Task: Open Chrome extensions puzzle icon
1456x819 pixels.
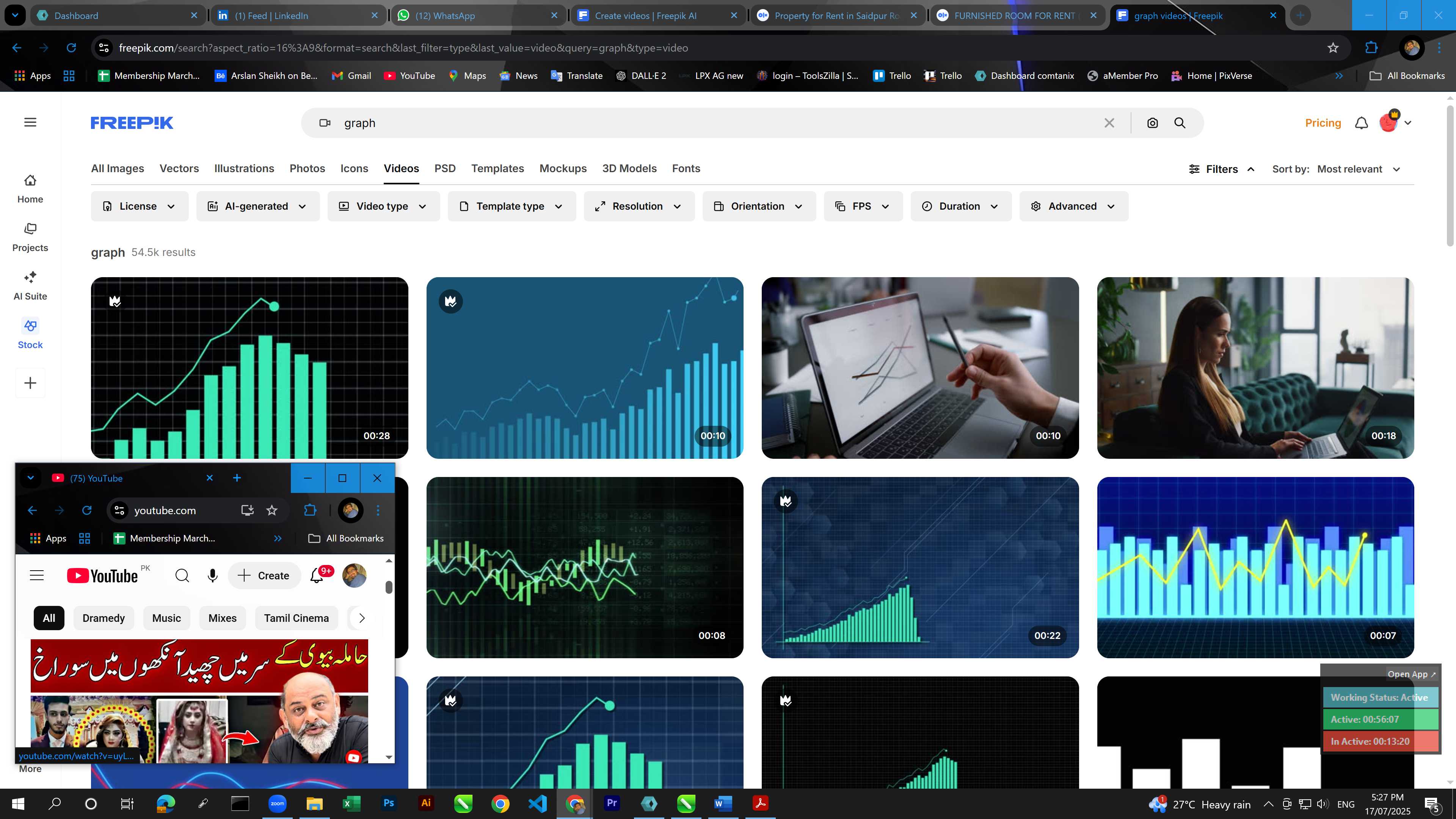Action: [x=1371, y=48]
